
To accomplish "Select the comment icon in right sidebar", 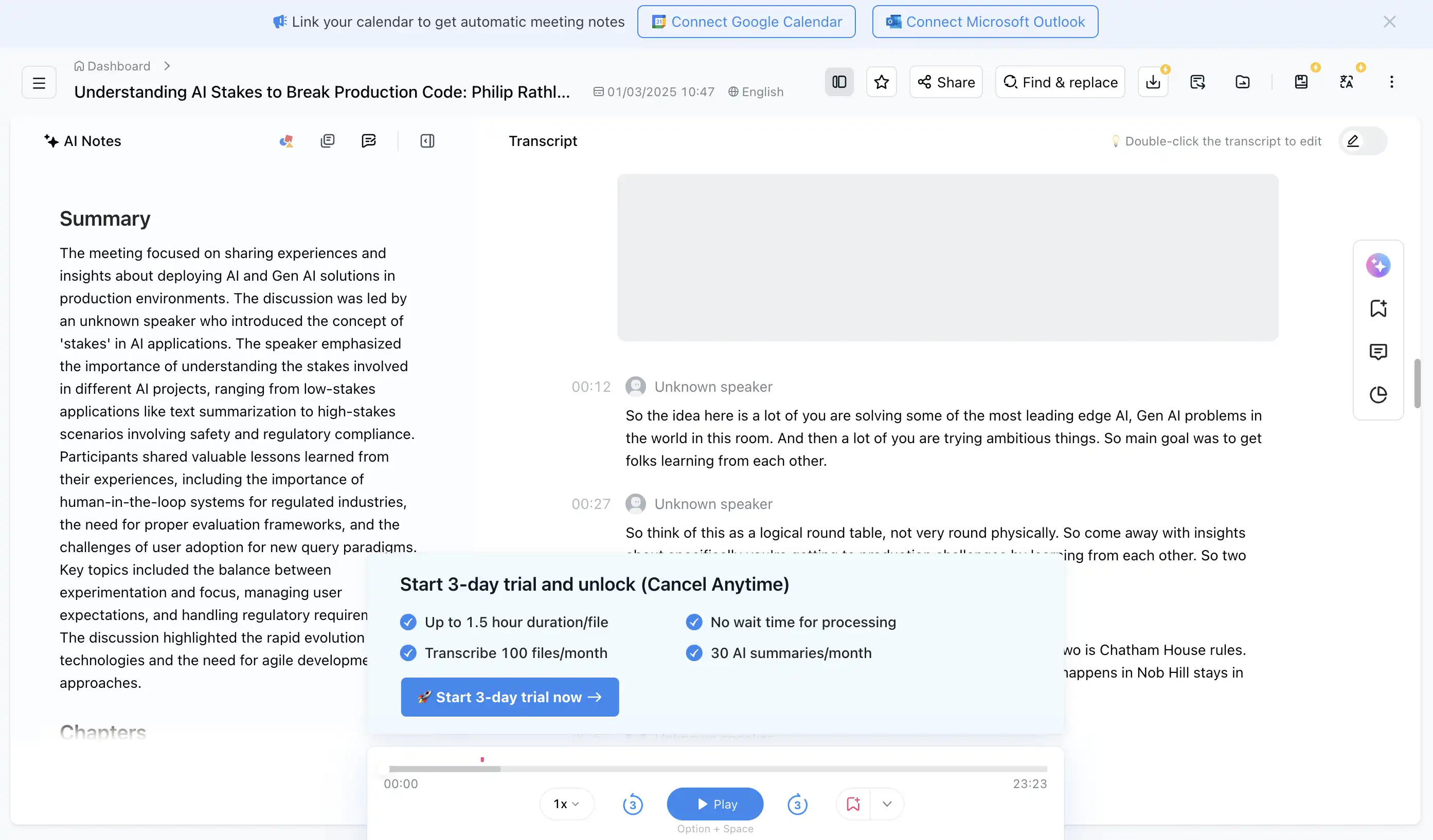I will click(1378, 352).
